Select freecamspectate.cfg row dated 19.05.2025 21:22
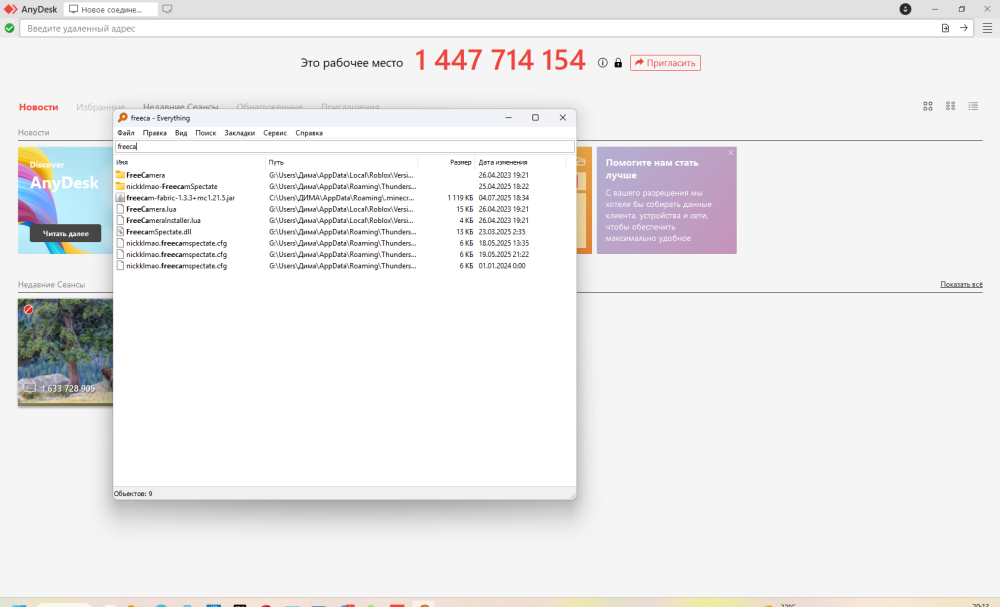The height and width of the screenshot is (607, 1000). tap(344, 254)
